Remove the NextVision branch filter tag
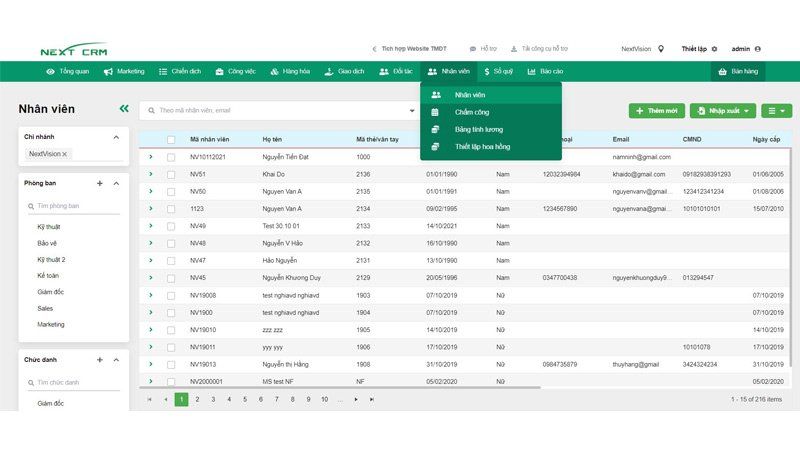The image size is (800, 450). click(x=65, y=154)
